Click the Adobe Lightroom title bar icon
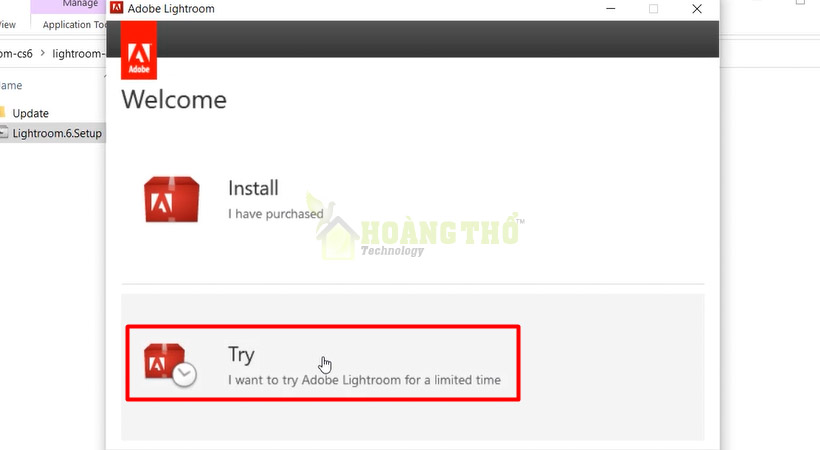This screenshot has height=450, width=820. 117,8
